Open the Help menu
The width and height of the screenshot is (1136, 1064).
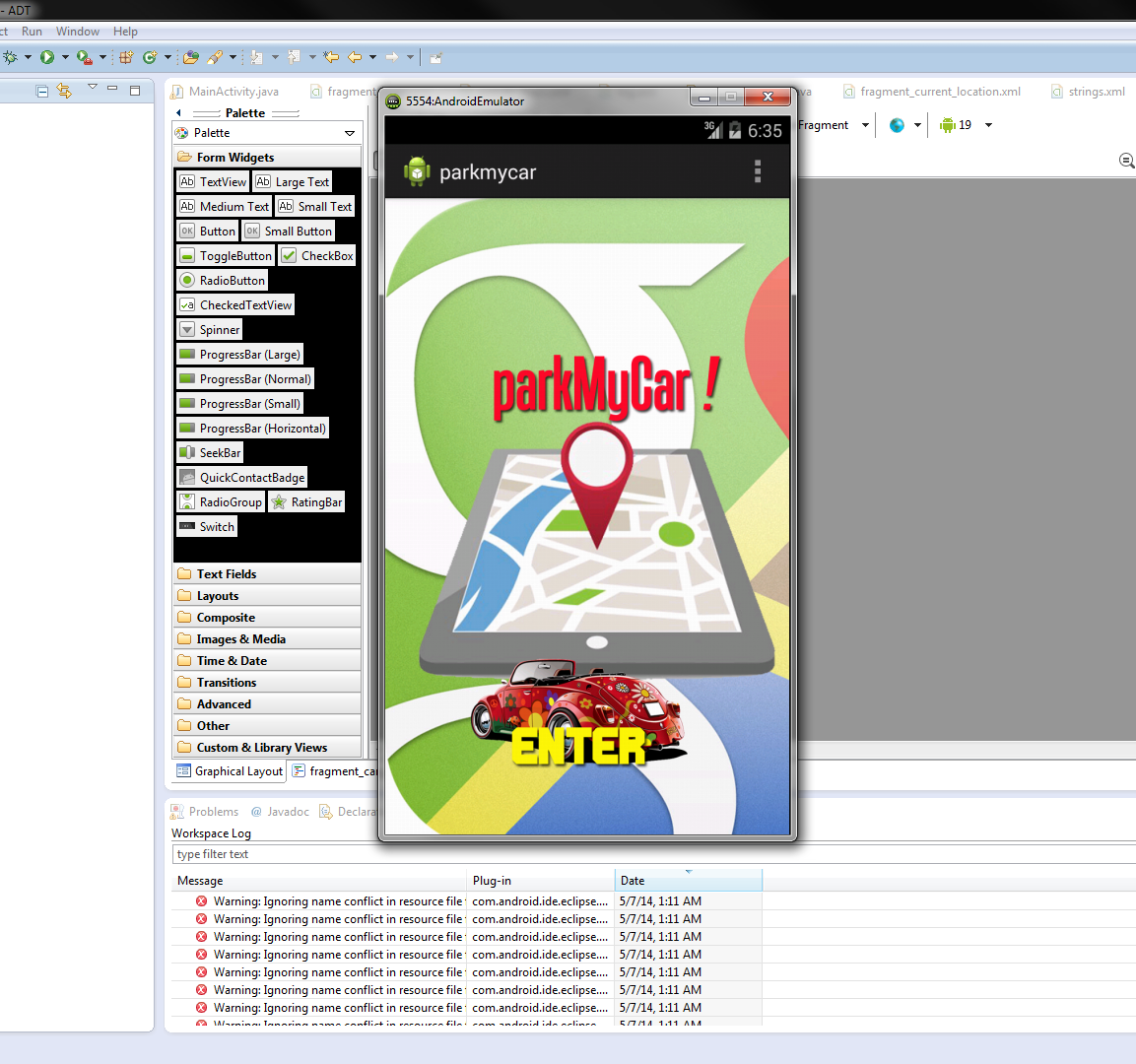(125, 32)
